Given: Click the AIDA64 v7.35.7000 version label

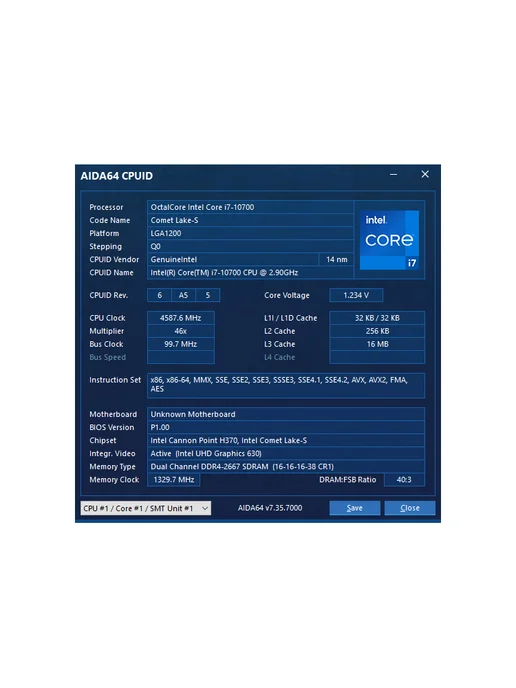Looking at the screenshot, I should tap(270, 508).
